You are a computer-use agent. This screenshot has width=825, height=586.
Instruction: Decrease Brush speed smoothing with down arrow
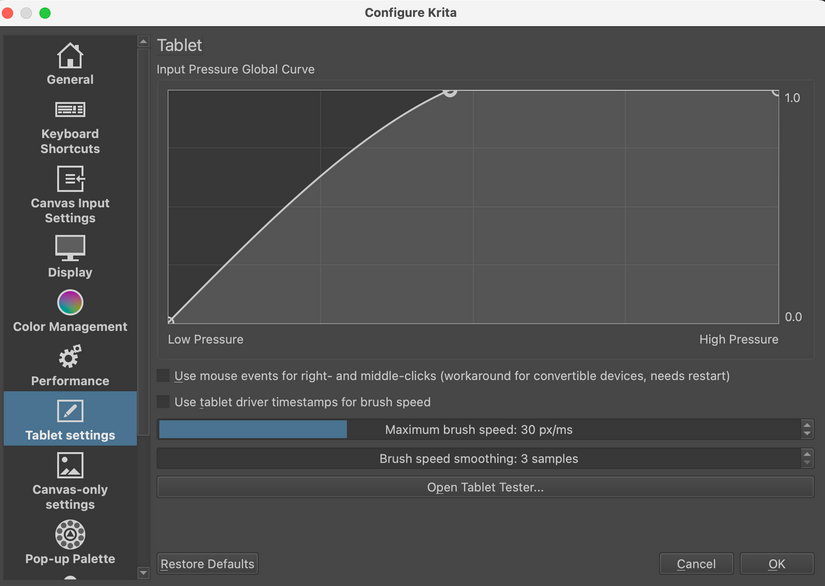click(x=807, y=462)
